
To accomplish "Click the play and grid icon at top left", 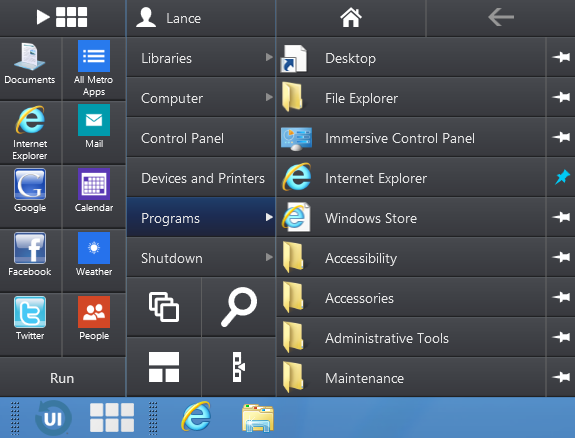I will (x=62, y=17).
